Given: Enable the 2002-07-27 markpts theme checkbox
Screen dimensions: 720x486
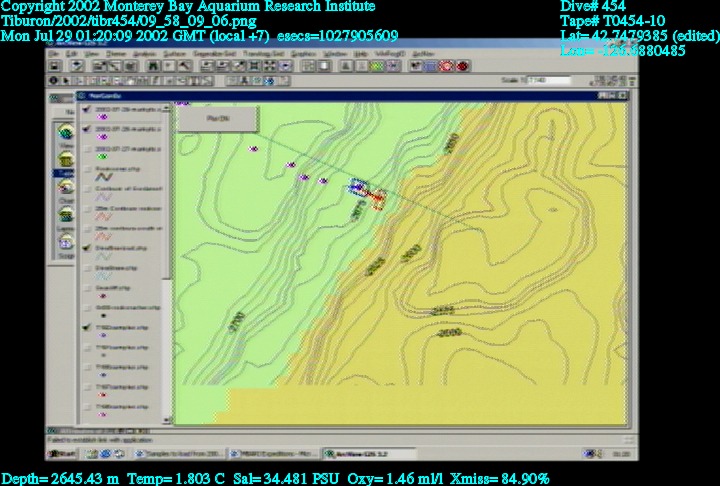Looking at the screenshot, I should 88,149.
